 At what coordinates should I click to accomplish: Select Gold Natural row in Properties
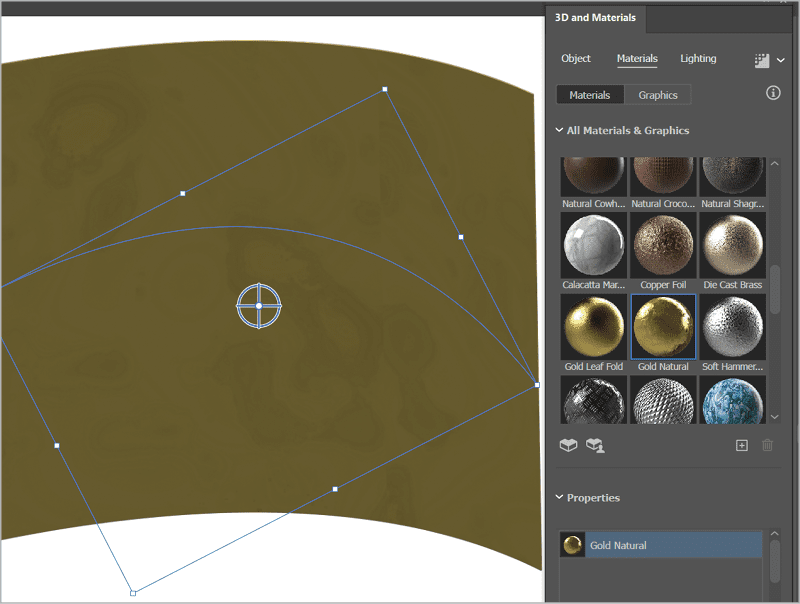click(661, 545)
